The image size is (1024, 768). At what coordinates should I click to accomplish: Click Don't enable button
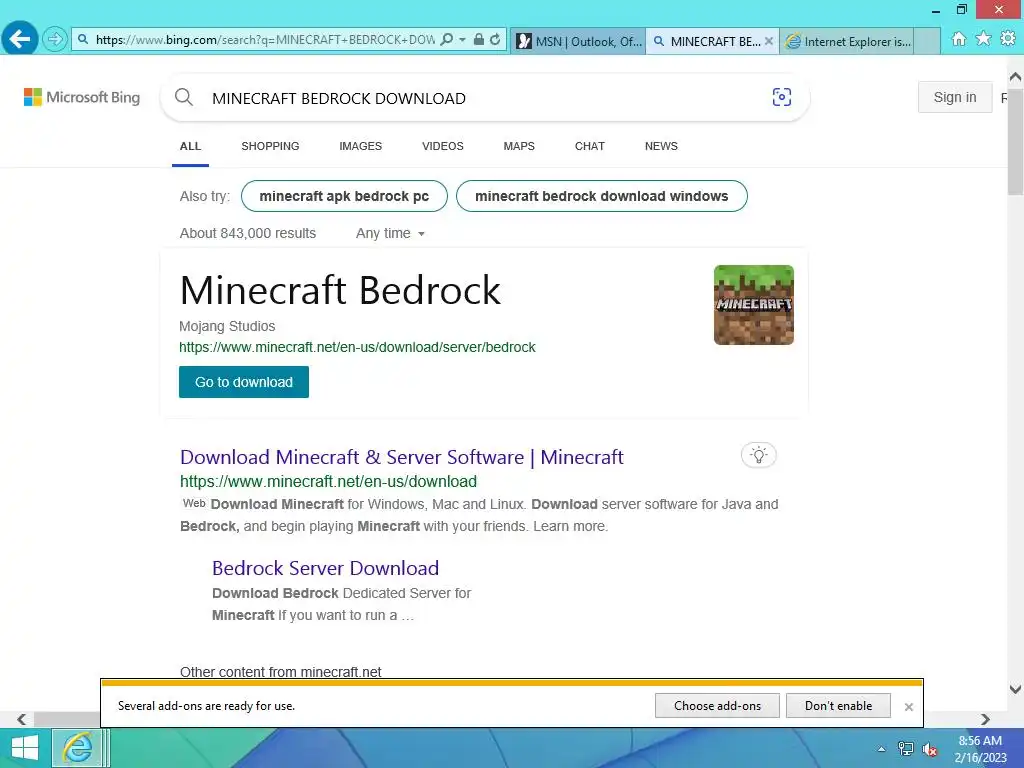(838, 706)
